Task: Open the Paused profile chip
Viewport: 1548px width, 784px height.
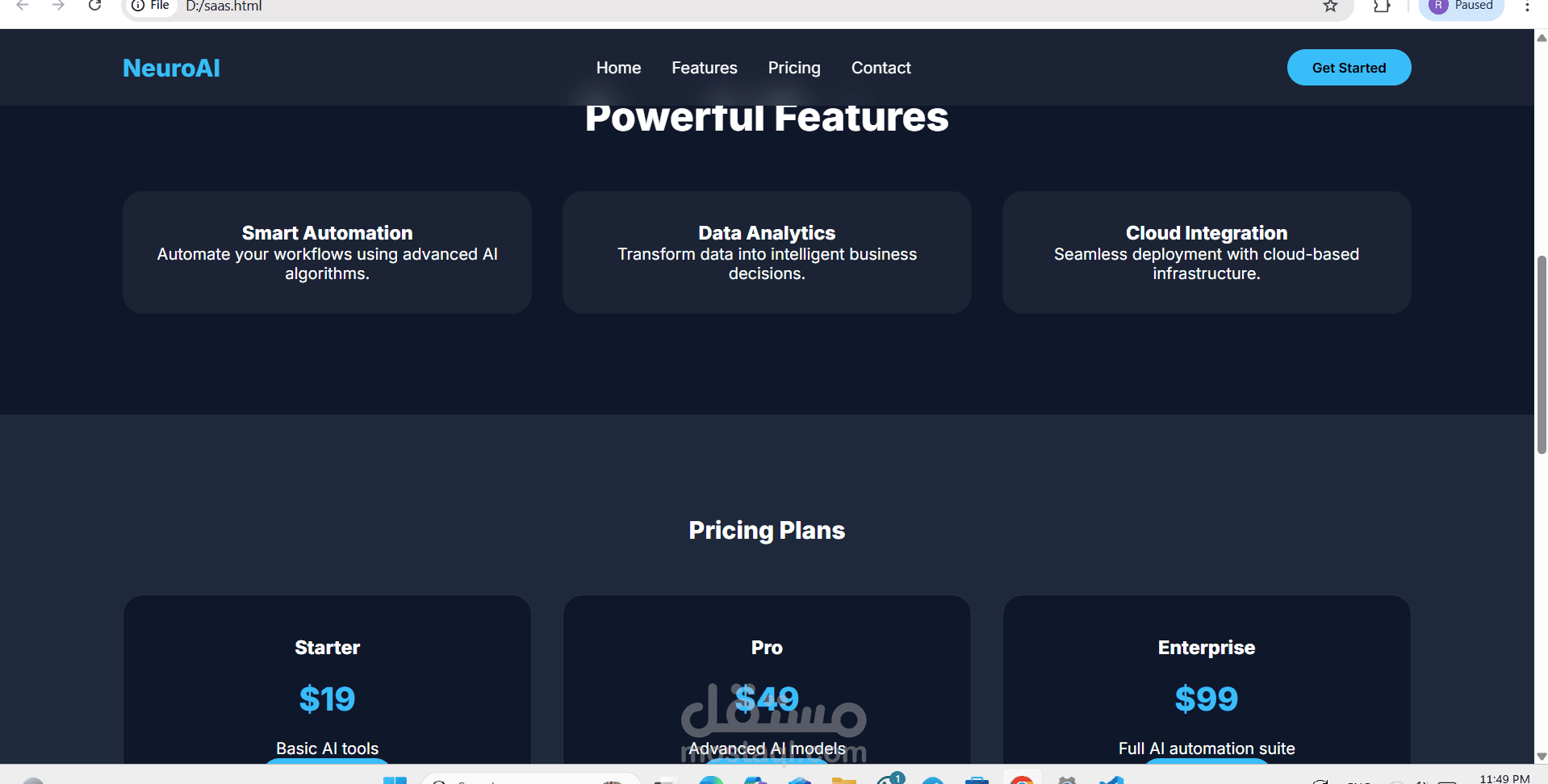Action: (1461, 6)
